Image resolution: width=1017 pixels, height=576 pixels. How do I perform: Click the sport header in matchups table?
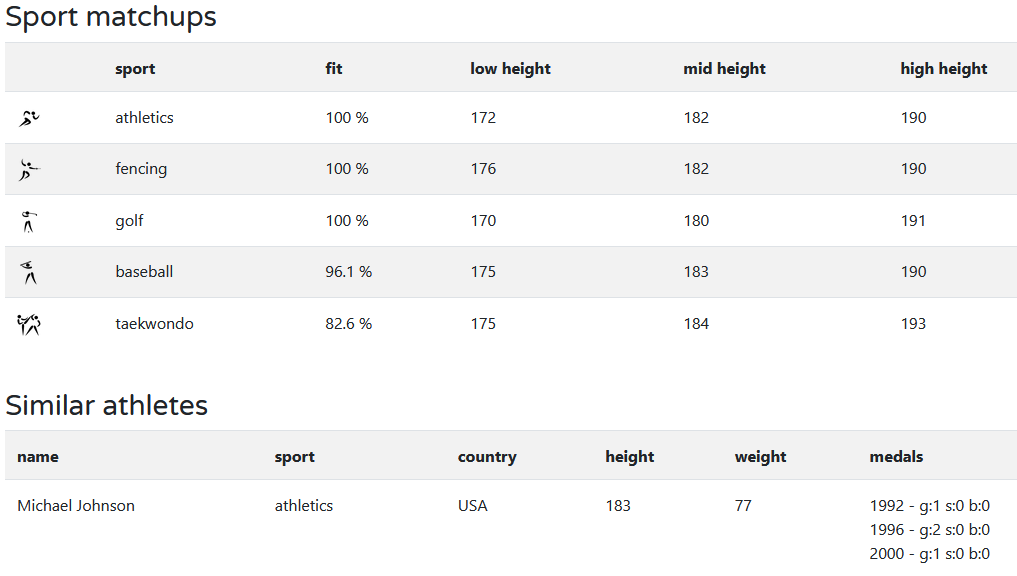click(x=135, y=69)
